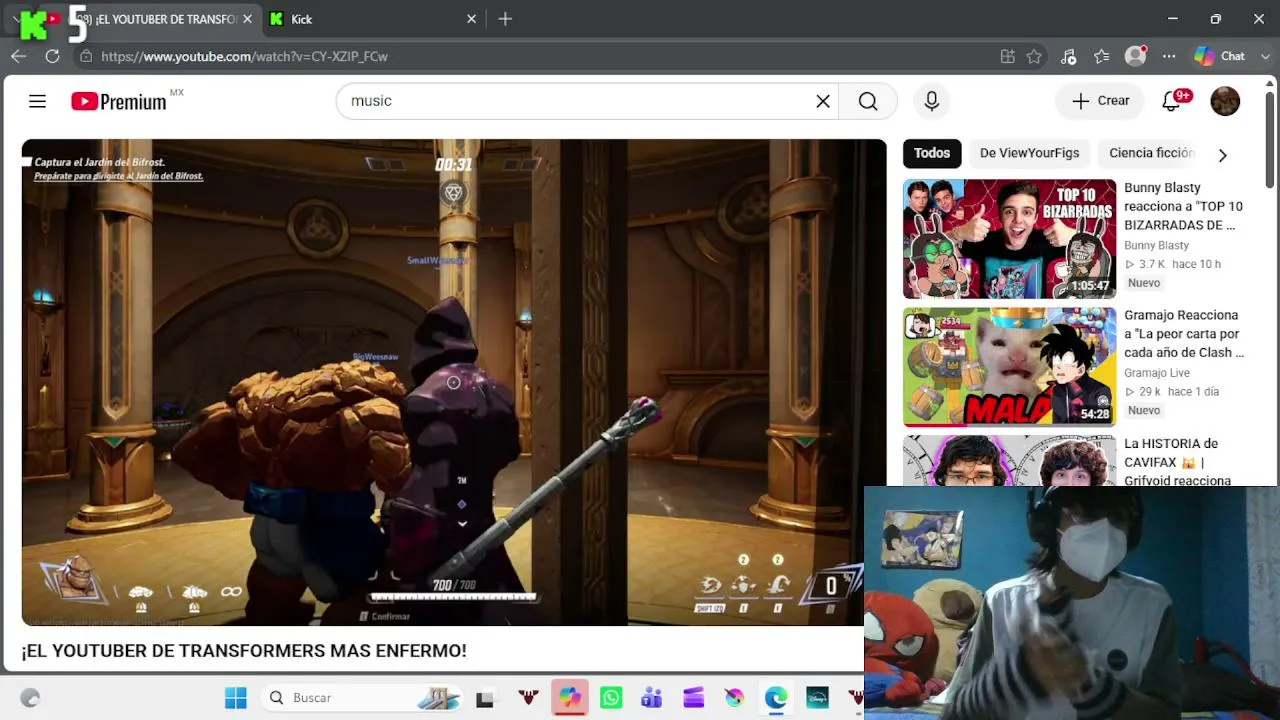This screenshot has height=720, width=1280.
Task: Open Windows Start menu
Action: point(236,698)
